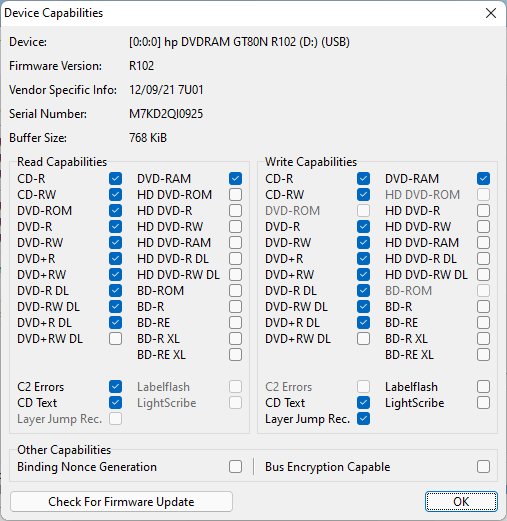Toggle Read BD-R checkbox
This screenshot has width=507, height=521.
click(x=235, y=306)
